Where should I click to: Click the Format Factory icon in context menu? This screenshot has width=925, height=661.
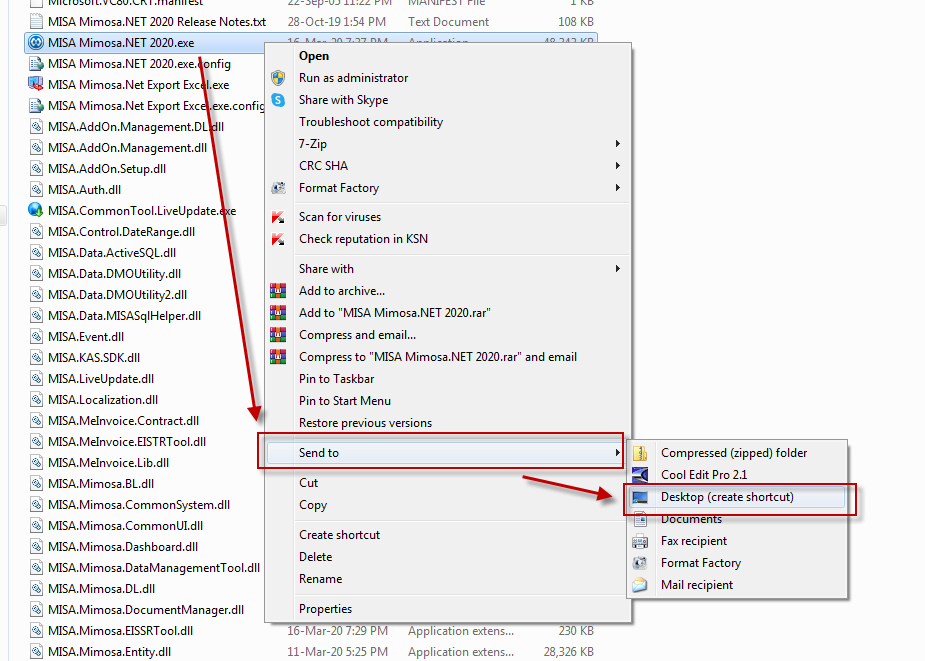tap(278, 188)
